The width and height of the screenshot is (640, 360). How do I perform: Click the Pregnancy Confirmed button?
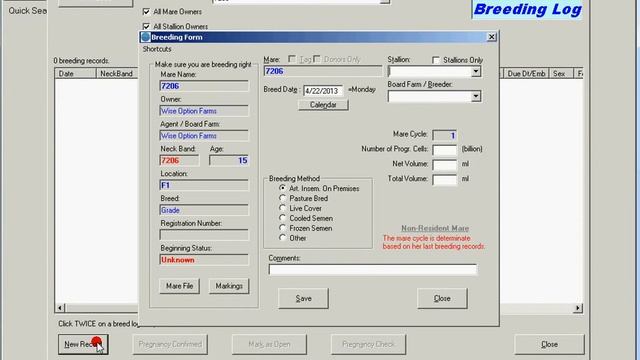pos(170,344)
